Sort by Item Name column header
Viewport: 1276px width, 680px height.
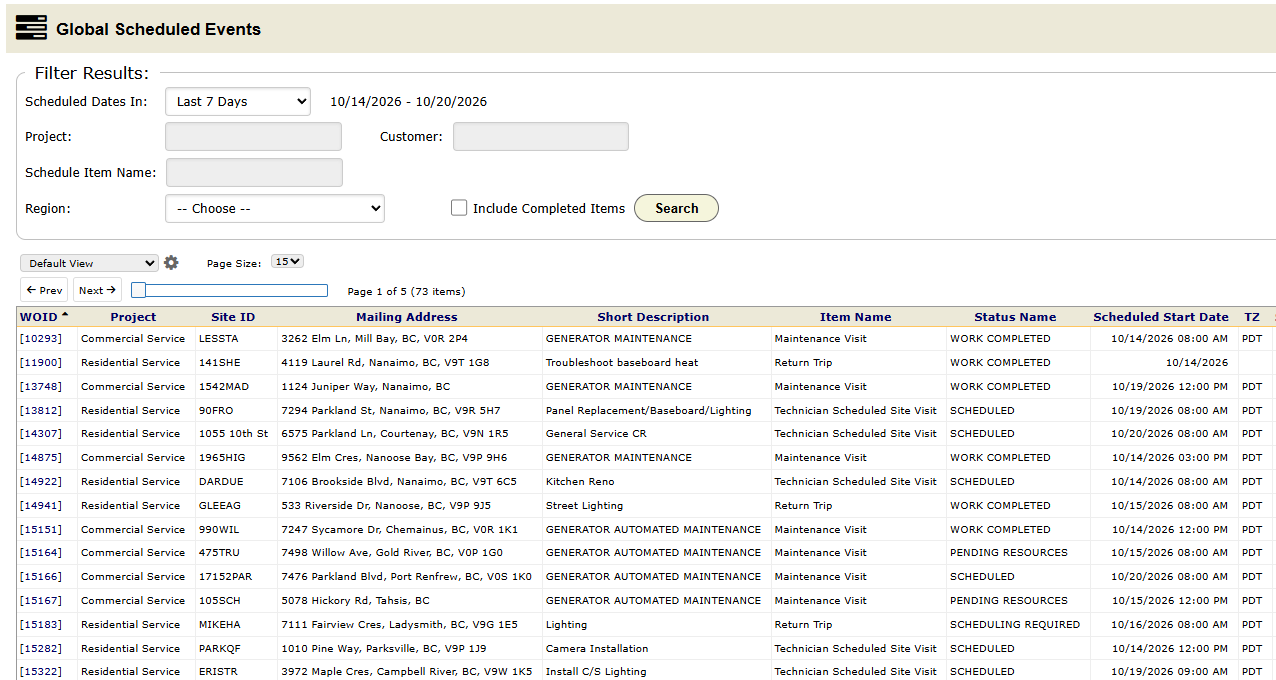click(x=855, y=317)
